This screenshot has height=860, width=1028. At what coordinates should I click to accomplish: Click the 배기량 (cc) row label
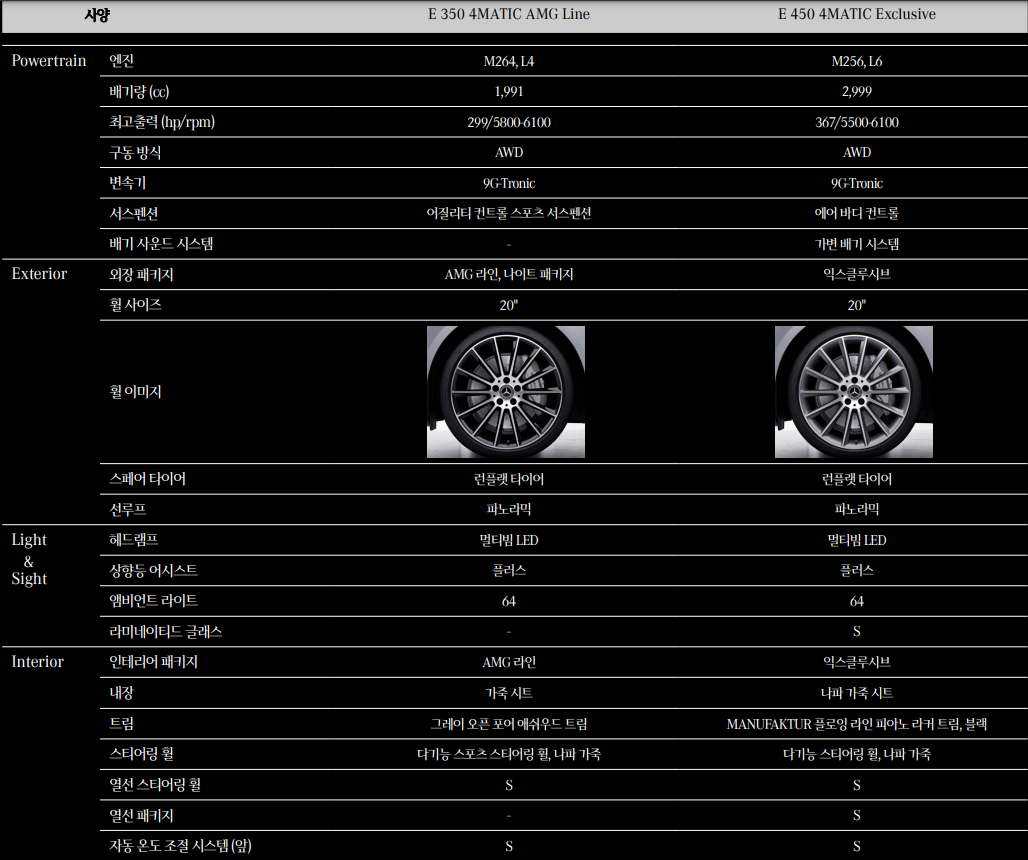139,92
